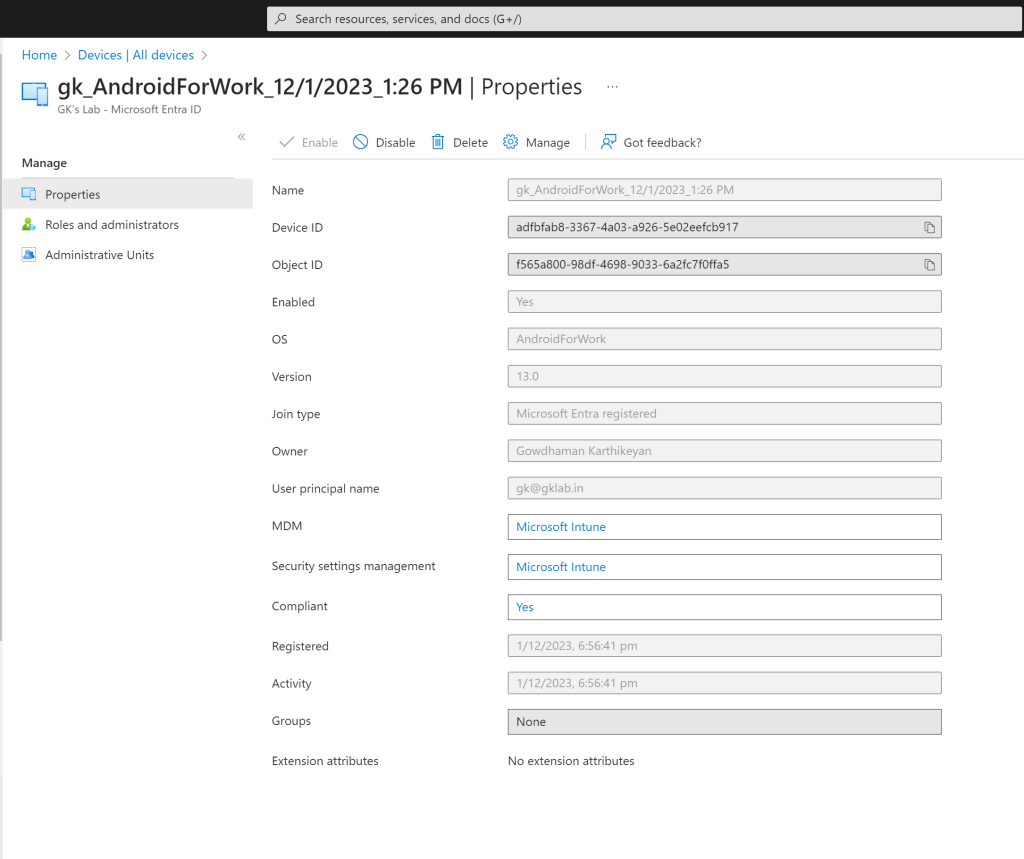Collapse the left navigation pane
This screenshot has width=1024, height=859.
tap(242, 137)
